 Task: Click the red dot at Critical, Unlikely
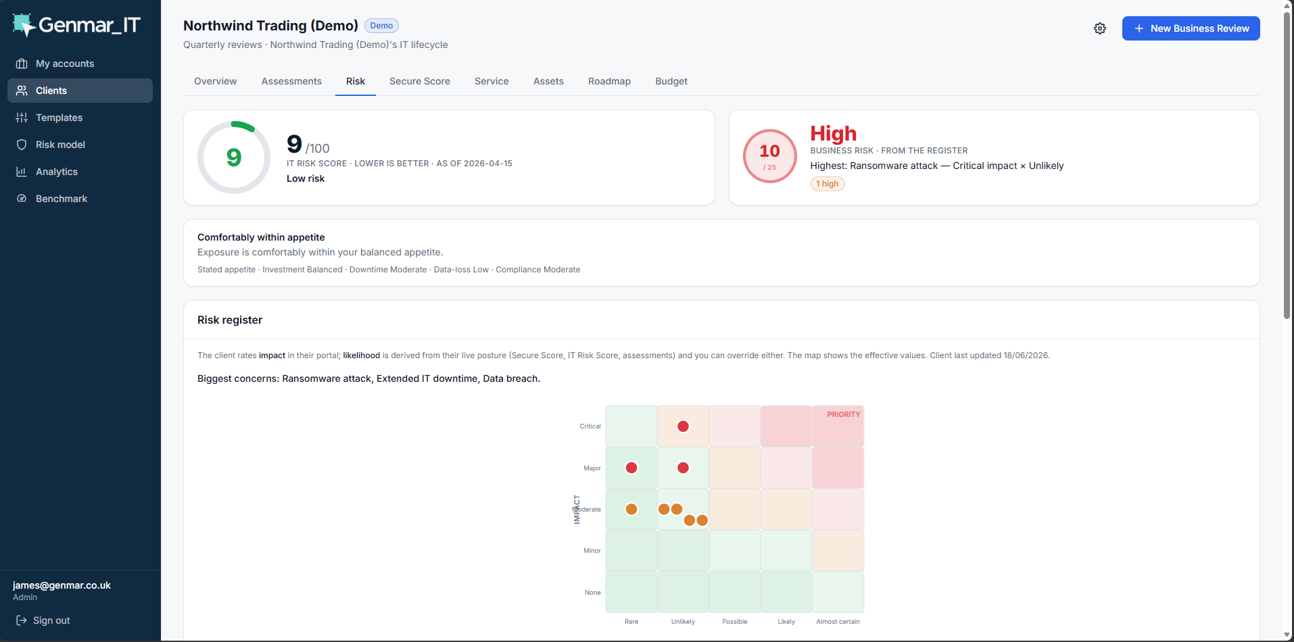683,426
